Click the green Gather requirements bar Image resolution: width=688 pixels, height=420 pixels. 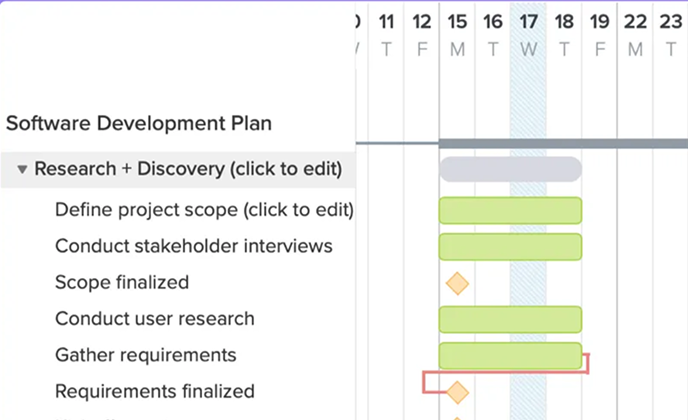[x=510, y=355]
